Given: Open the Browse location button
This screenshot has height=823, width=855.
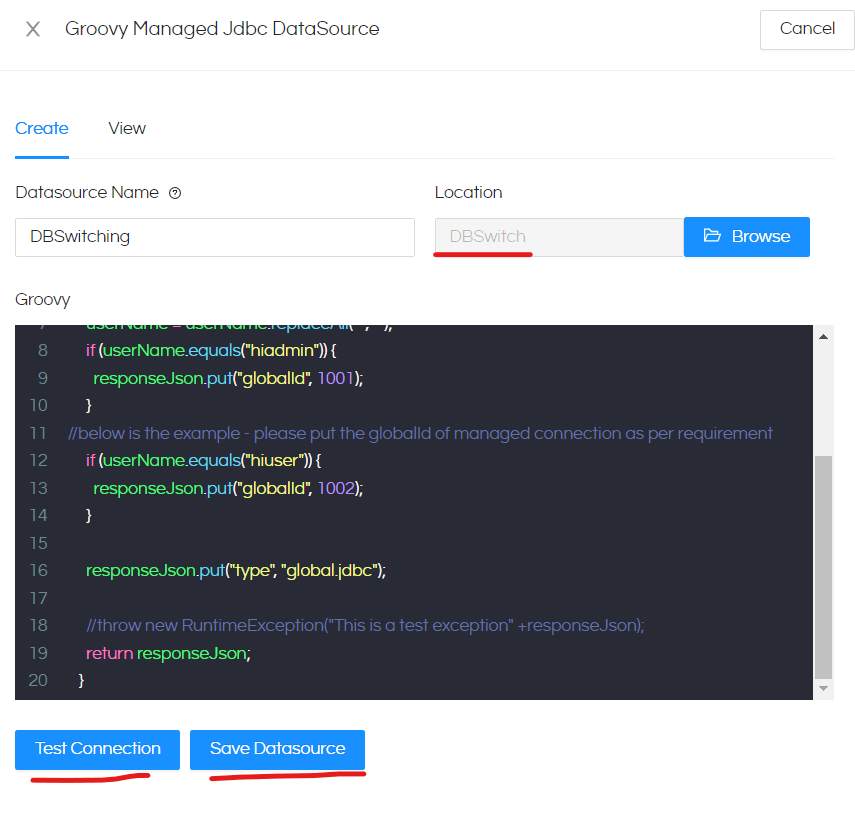Looking at the screenshot, I should [x=746, y=237].
